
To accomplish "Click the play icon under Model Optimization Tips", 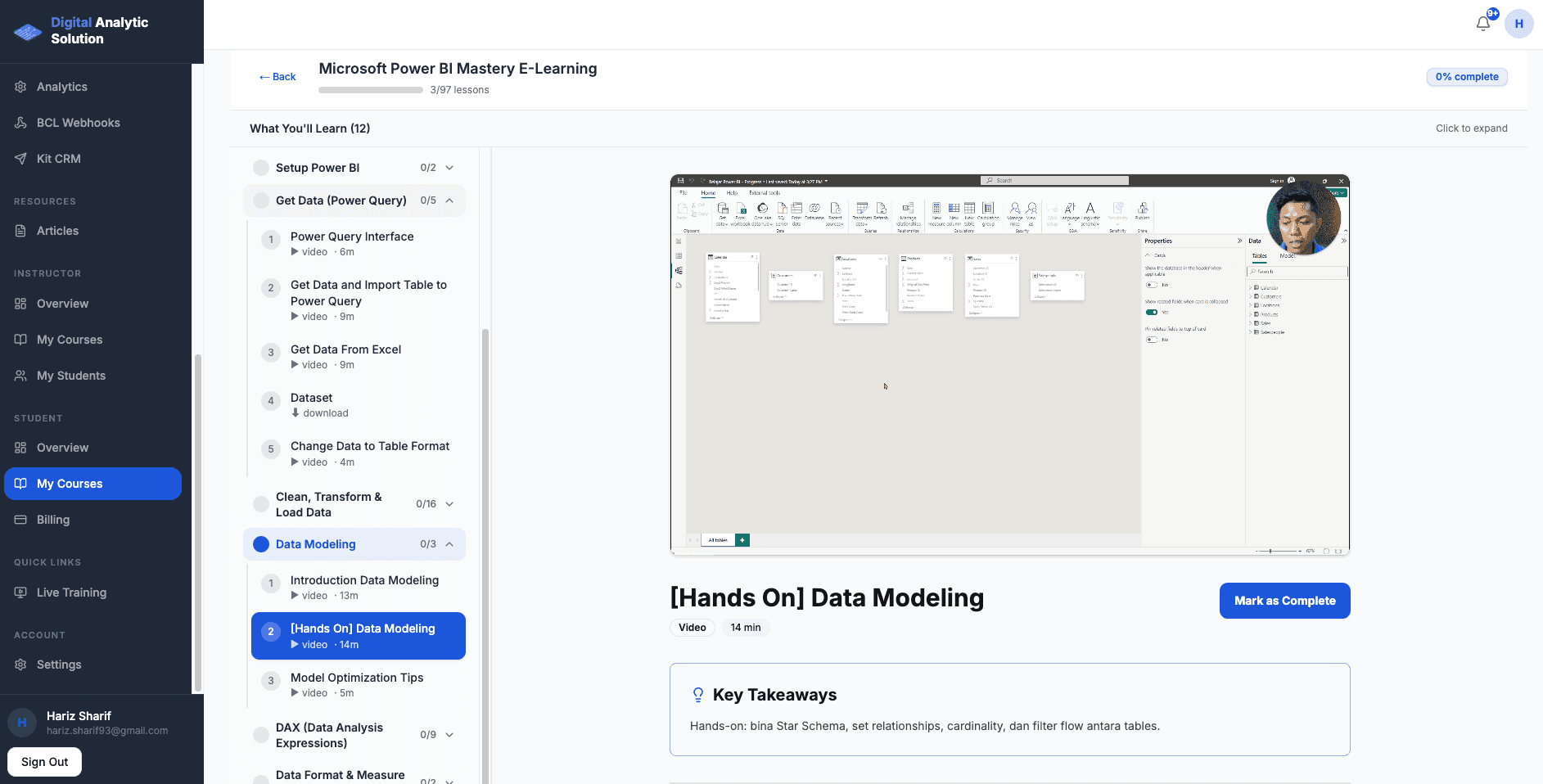I will pyautogui.click(x=295, y=693).
